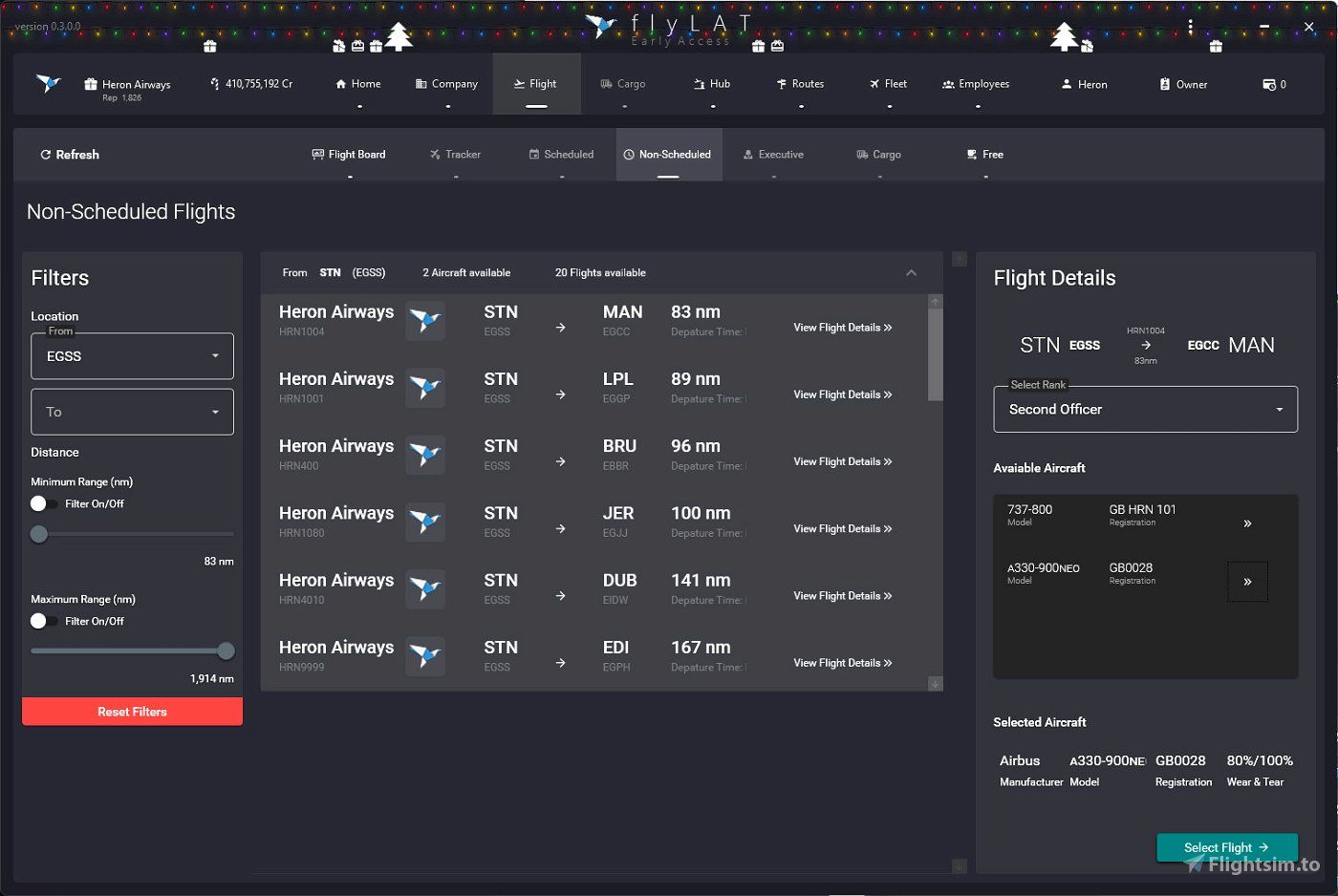This screenshot has height=896, width=1338.
Task: Open the Fleet menu
Action: point(888,84)
